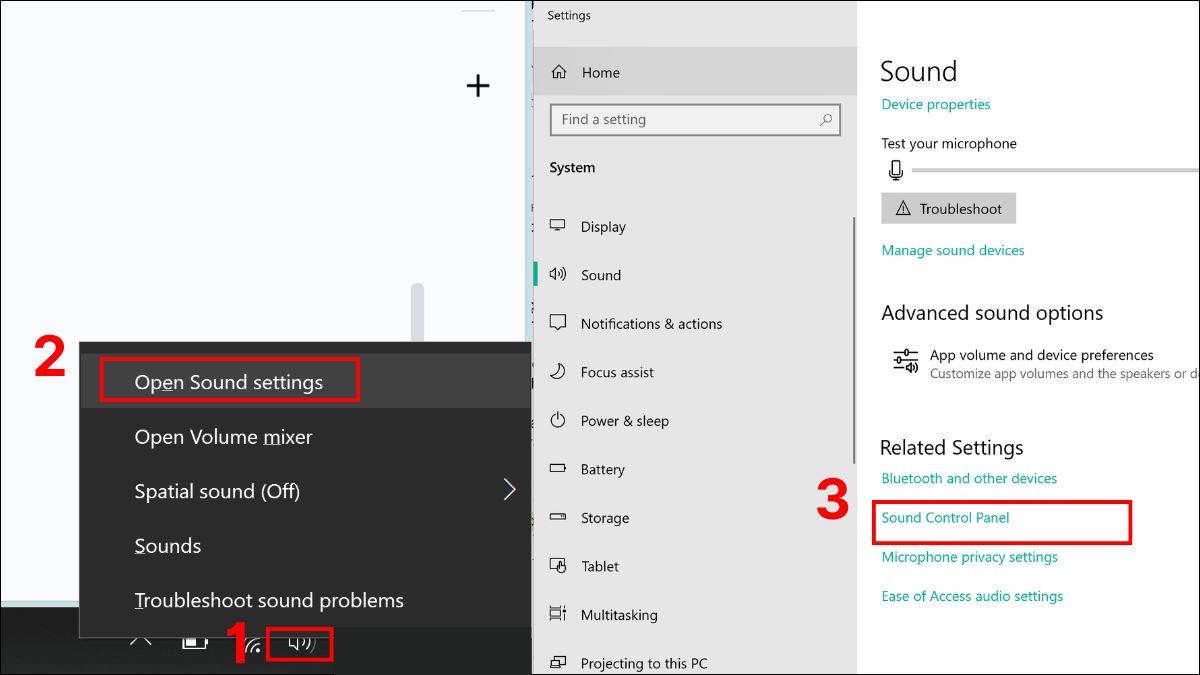The image size is (1200, 675).
Task: Click the Manage sound devices link
Action: click(952, 250)
